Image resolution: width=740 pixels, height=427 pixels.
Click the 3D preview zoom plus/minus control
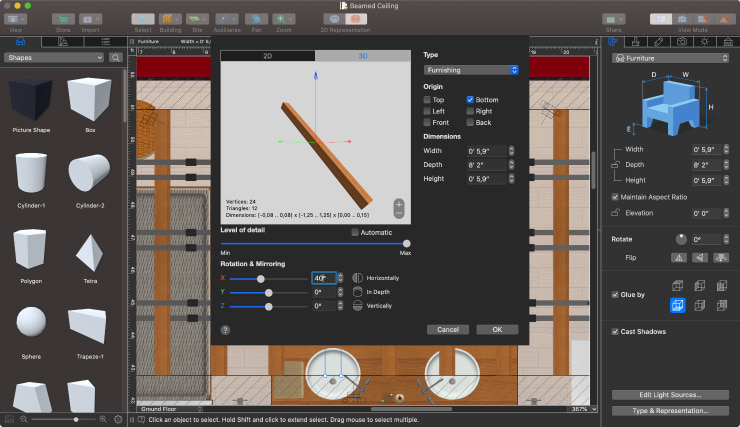coord(399,209)
